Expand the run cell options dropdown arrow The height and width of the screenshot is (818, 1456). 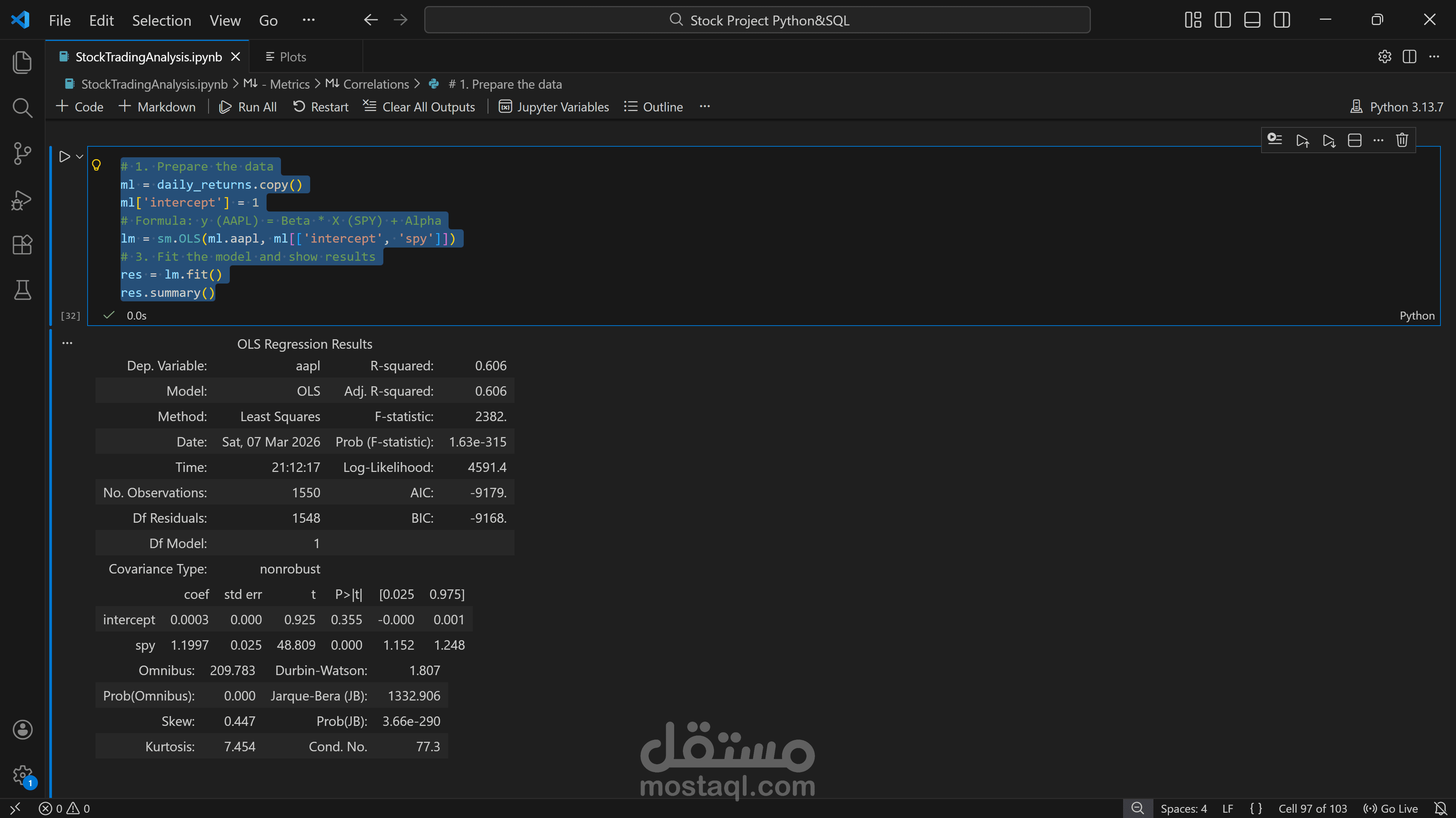point(80,157)
